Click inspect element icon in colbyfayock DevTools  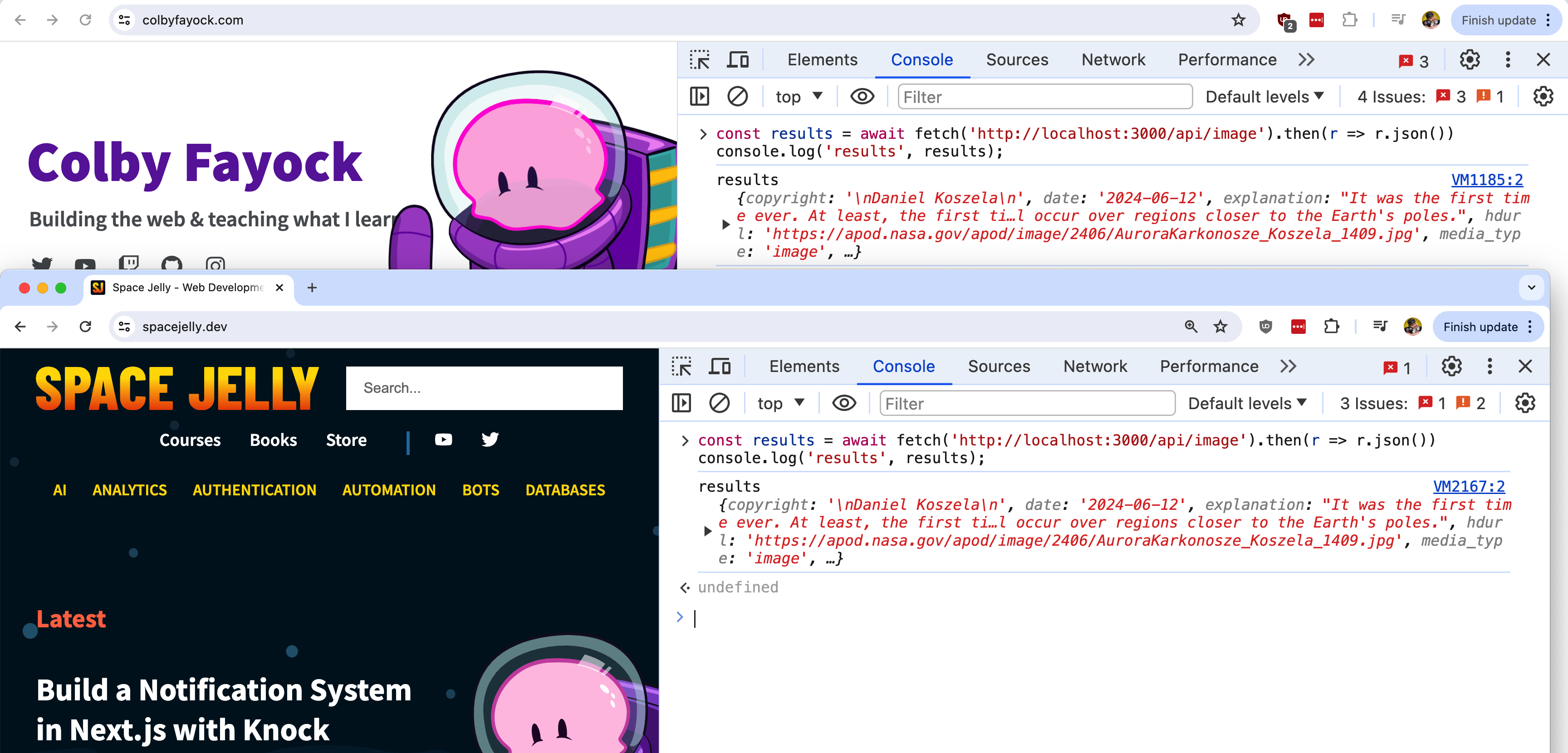700,60
